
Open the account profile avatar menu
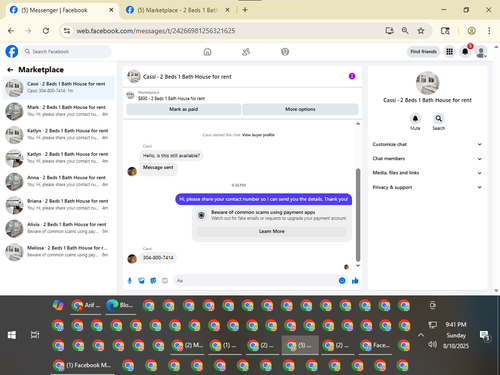(481, 52)
